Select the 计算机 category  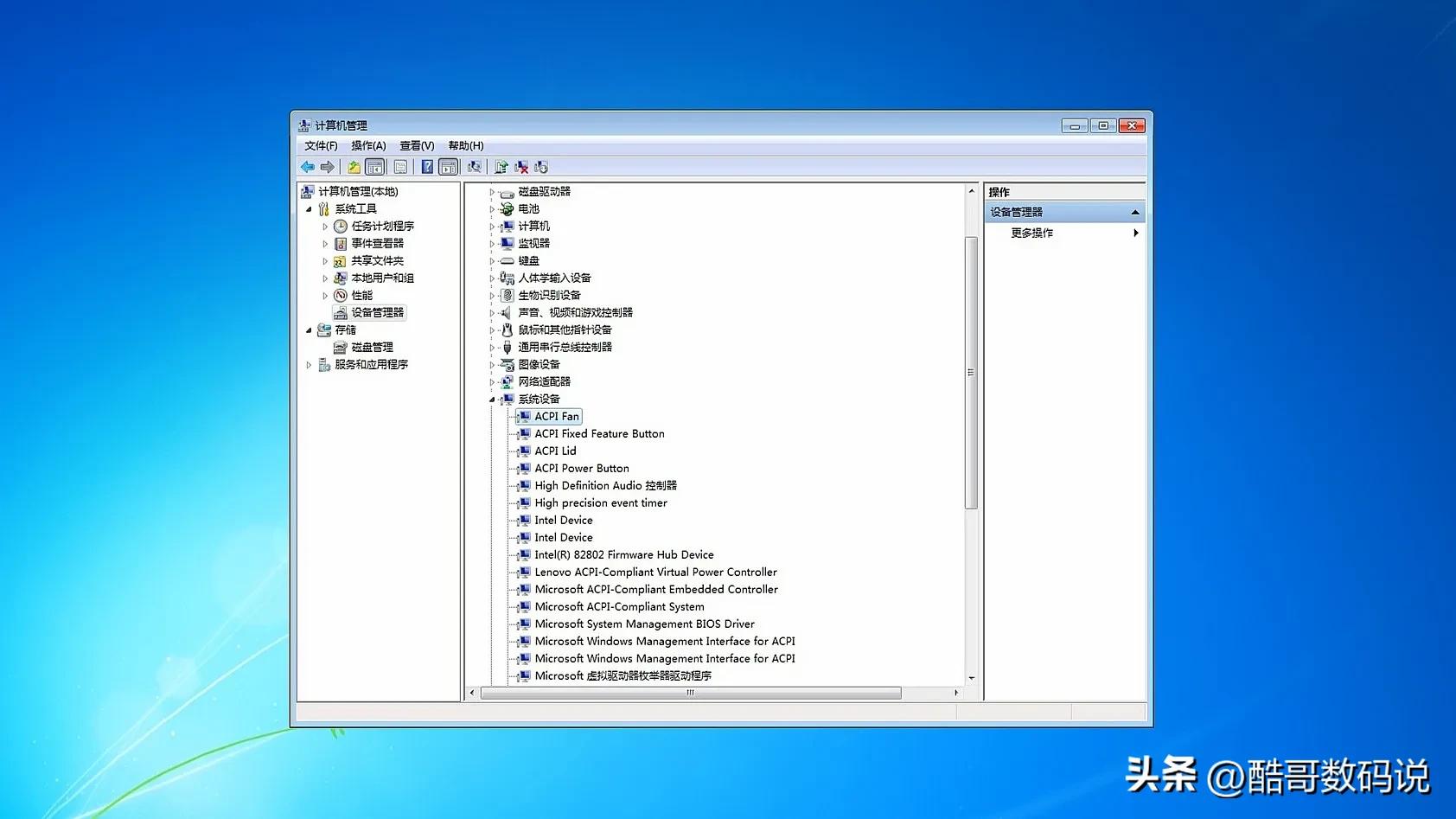533,226
